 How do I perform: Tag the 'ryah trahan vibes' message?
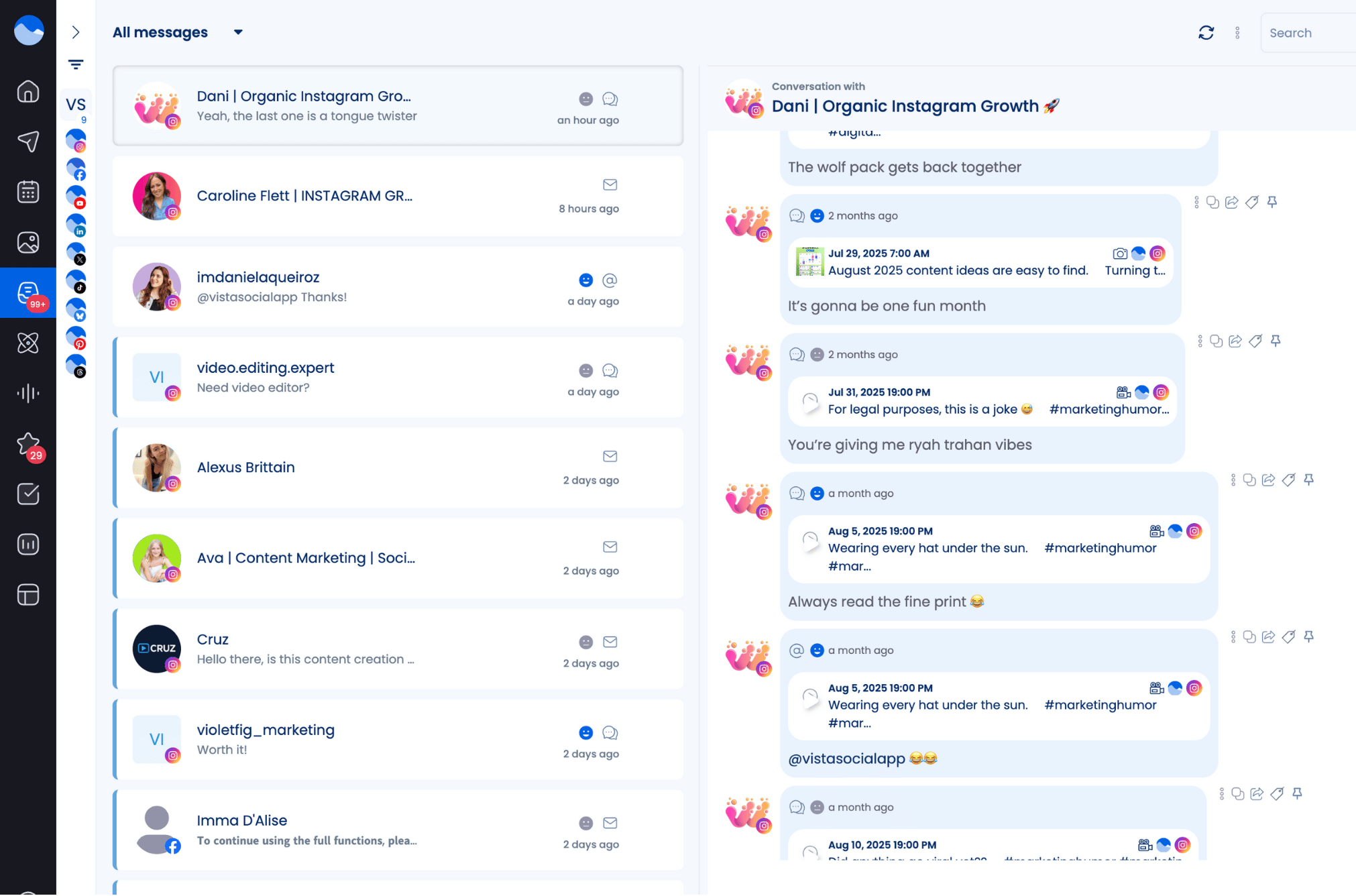coord(1255,341)
